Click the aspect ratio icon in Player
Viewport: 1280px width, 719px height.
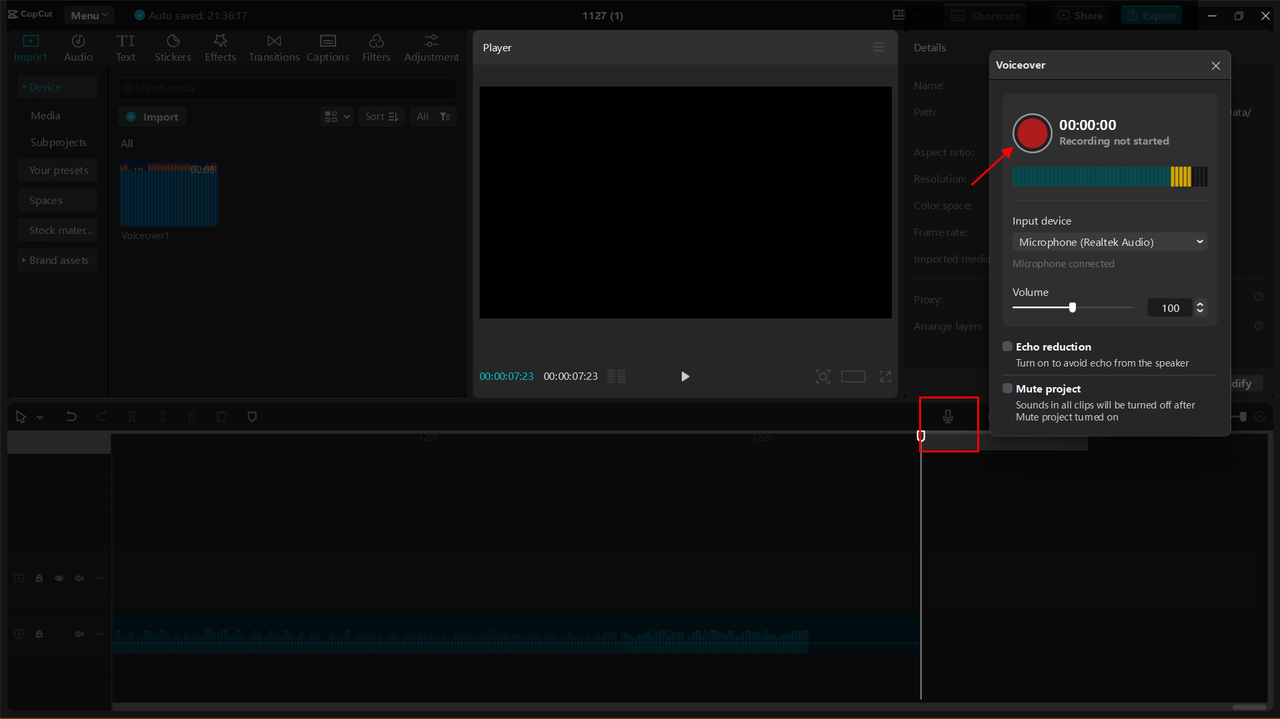pos(853,377)
